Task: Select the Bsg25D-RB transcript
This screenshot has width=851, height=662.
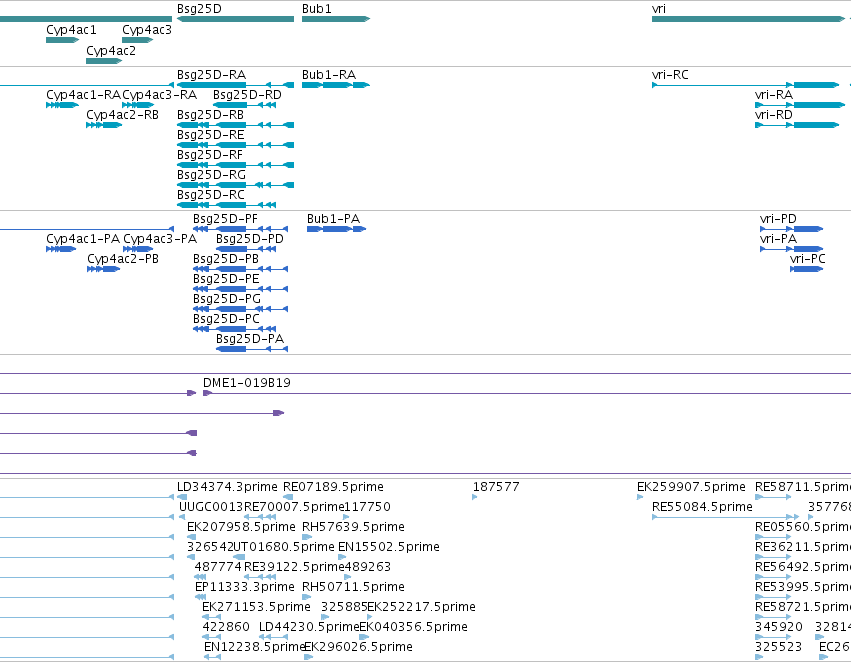Action: [x=236, y=125]
